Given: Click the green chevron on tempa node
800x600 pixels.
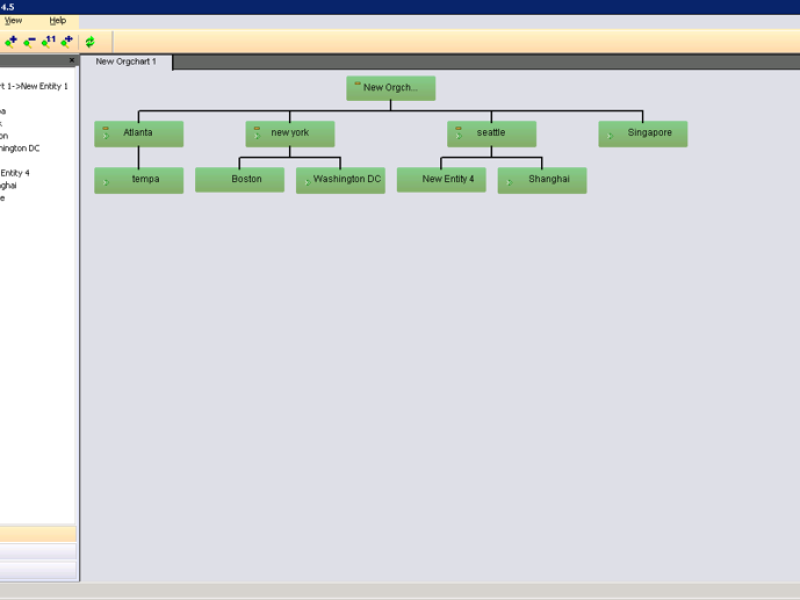Looking at the screenshot, I should coord(106,183).
